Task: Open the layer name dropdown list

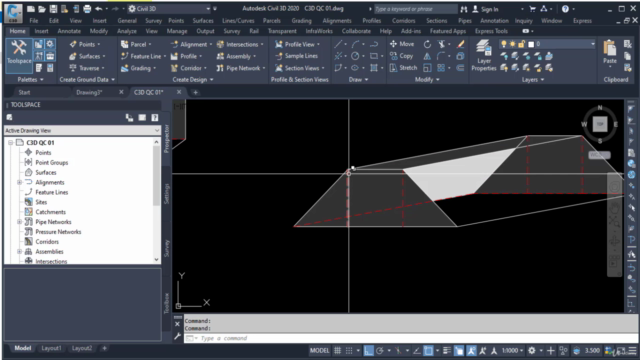Action: click(x=593, y=44)
